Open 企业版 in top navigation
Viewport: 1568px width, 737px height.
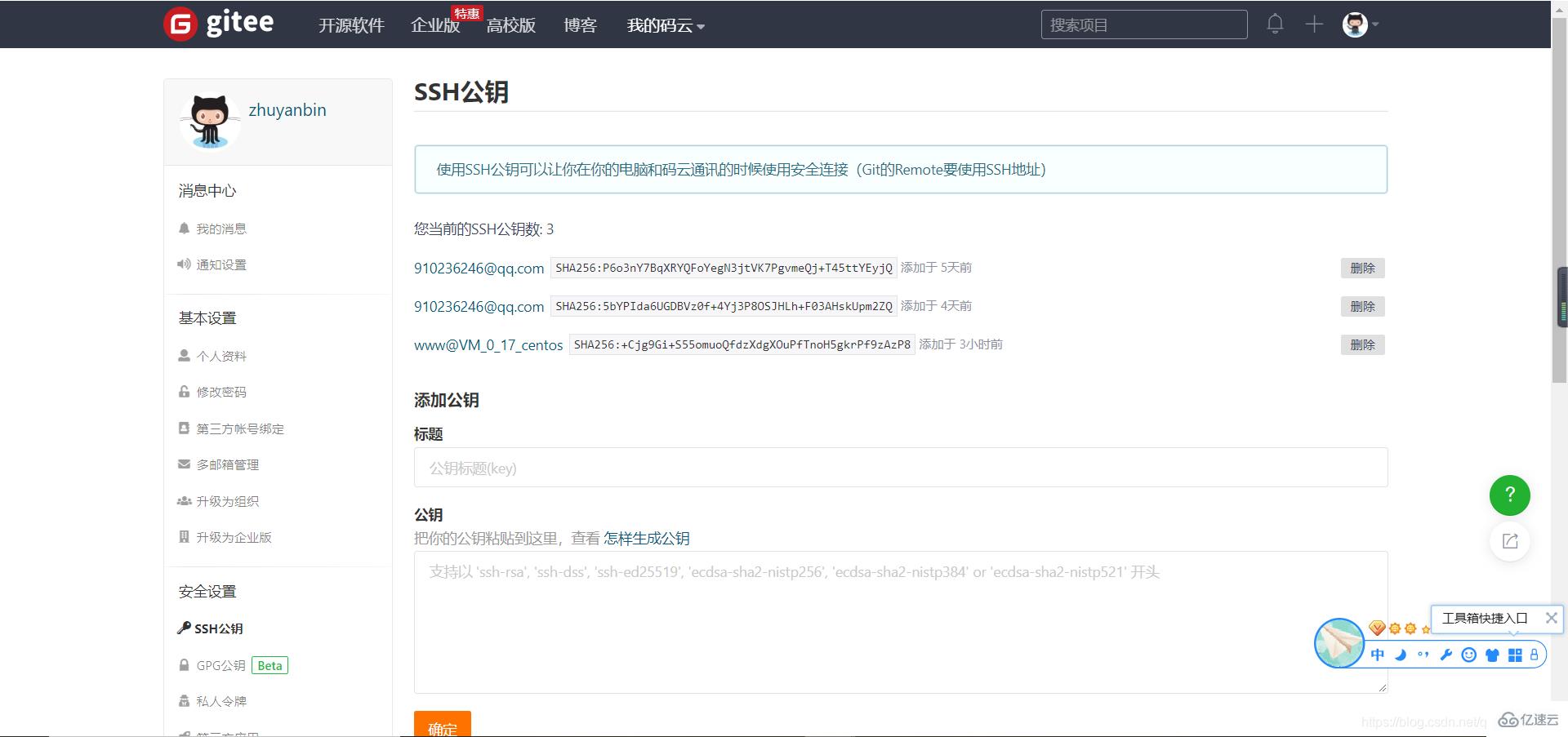(435, 25)
